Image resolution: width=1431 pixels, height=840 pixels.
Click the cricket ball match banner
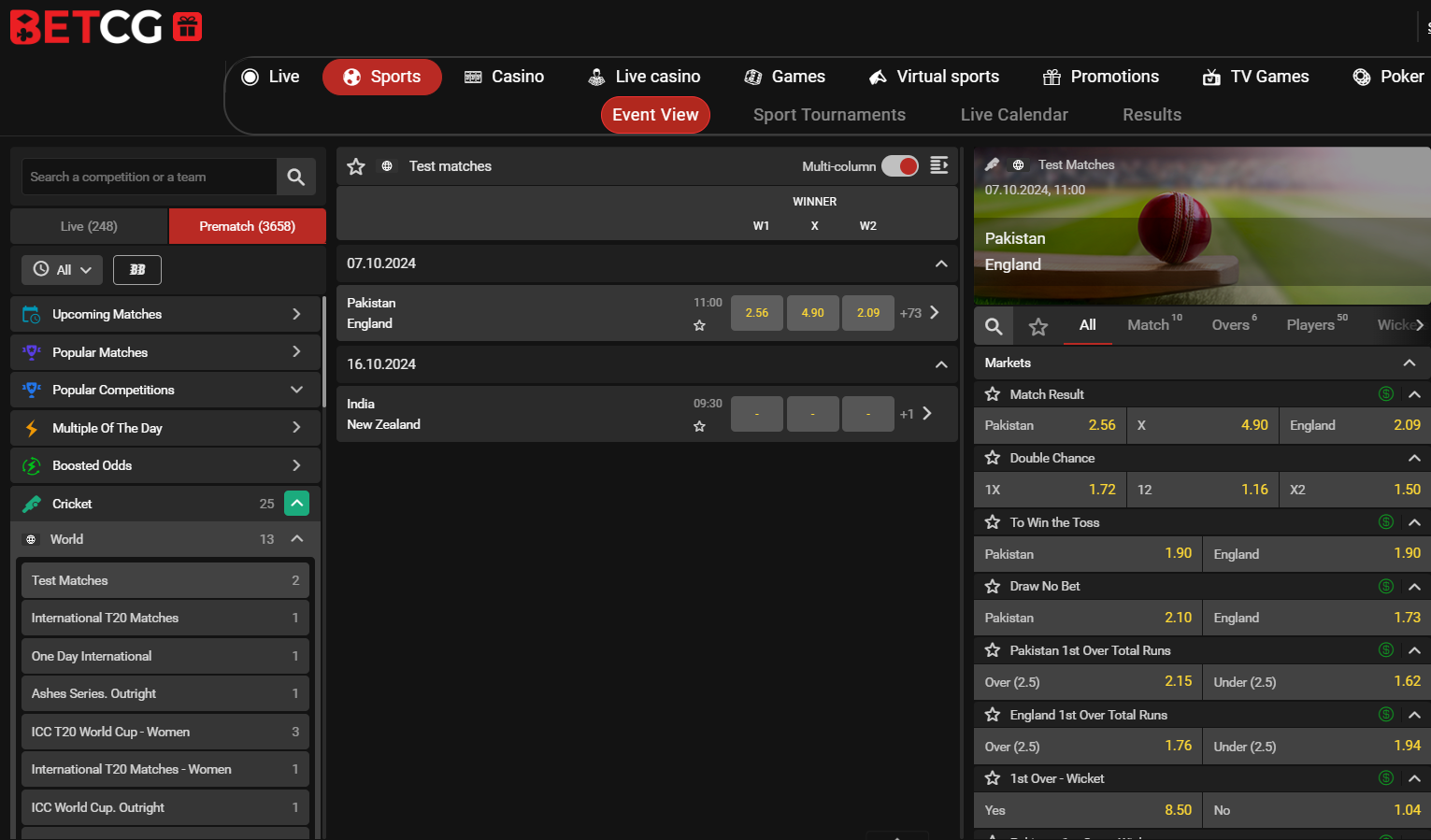pyautogui.click(x=1202, y=226)
